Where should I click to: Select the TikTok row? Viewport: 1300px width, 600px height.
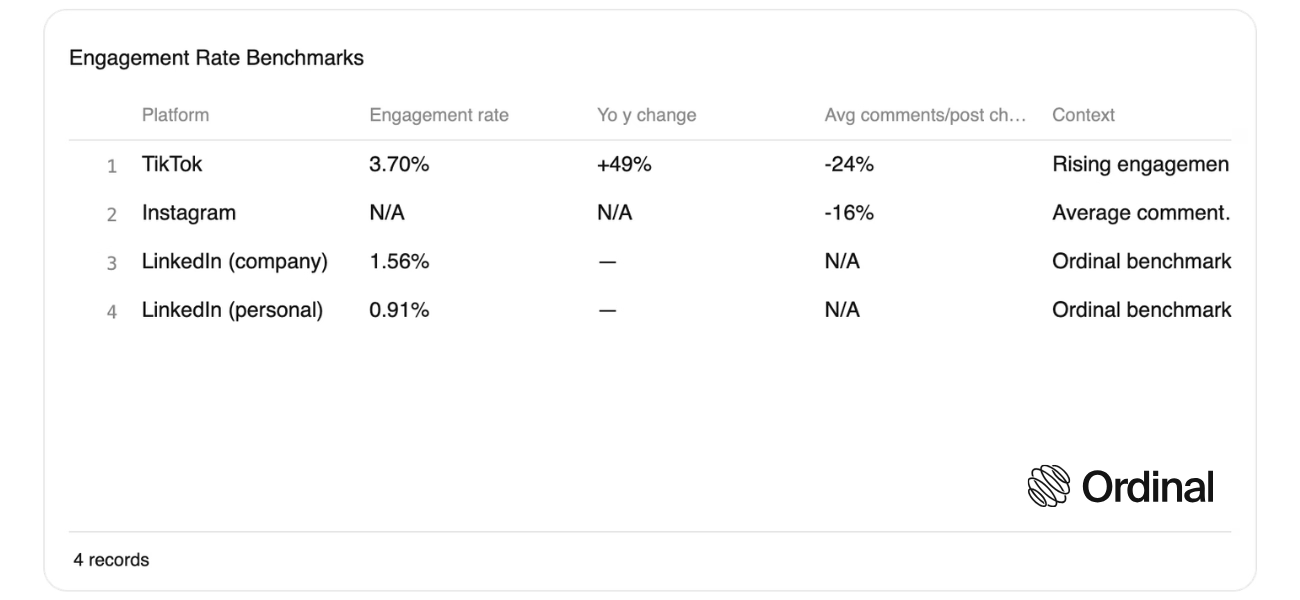tap(650, 165)
